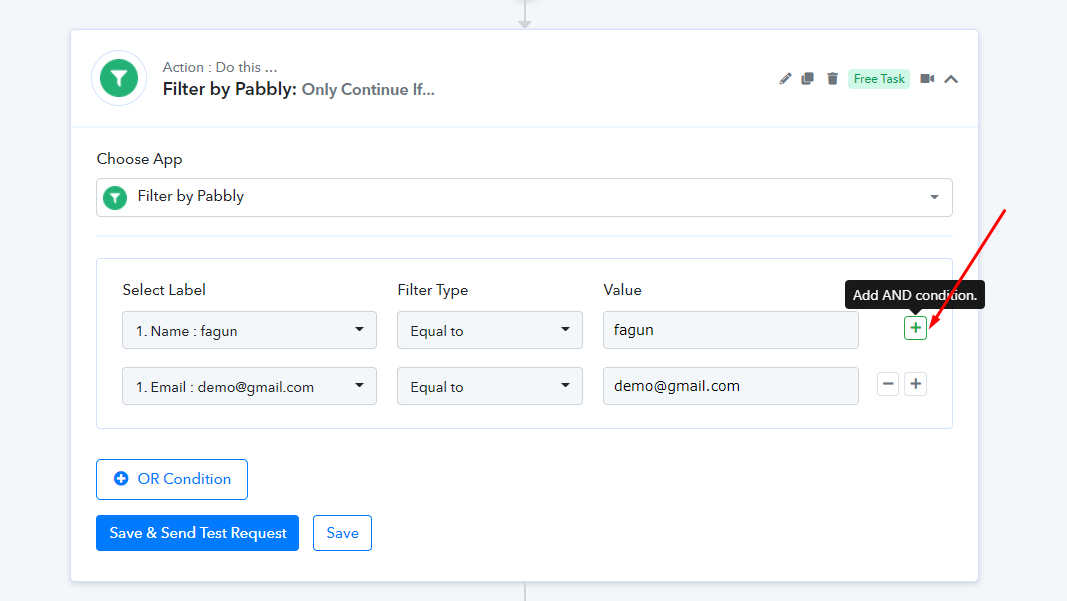Viewport: 1067px width, 601px height.
Task: Delete the Filter step with trash icon
Action: pyautogui.click(x=832, y=79)
